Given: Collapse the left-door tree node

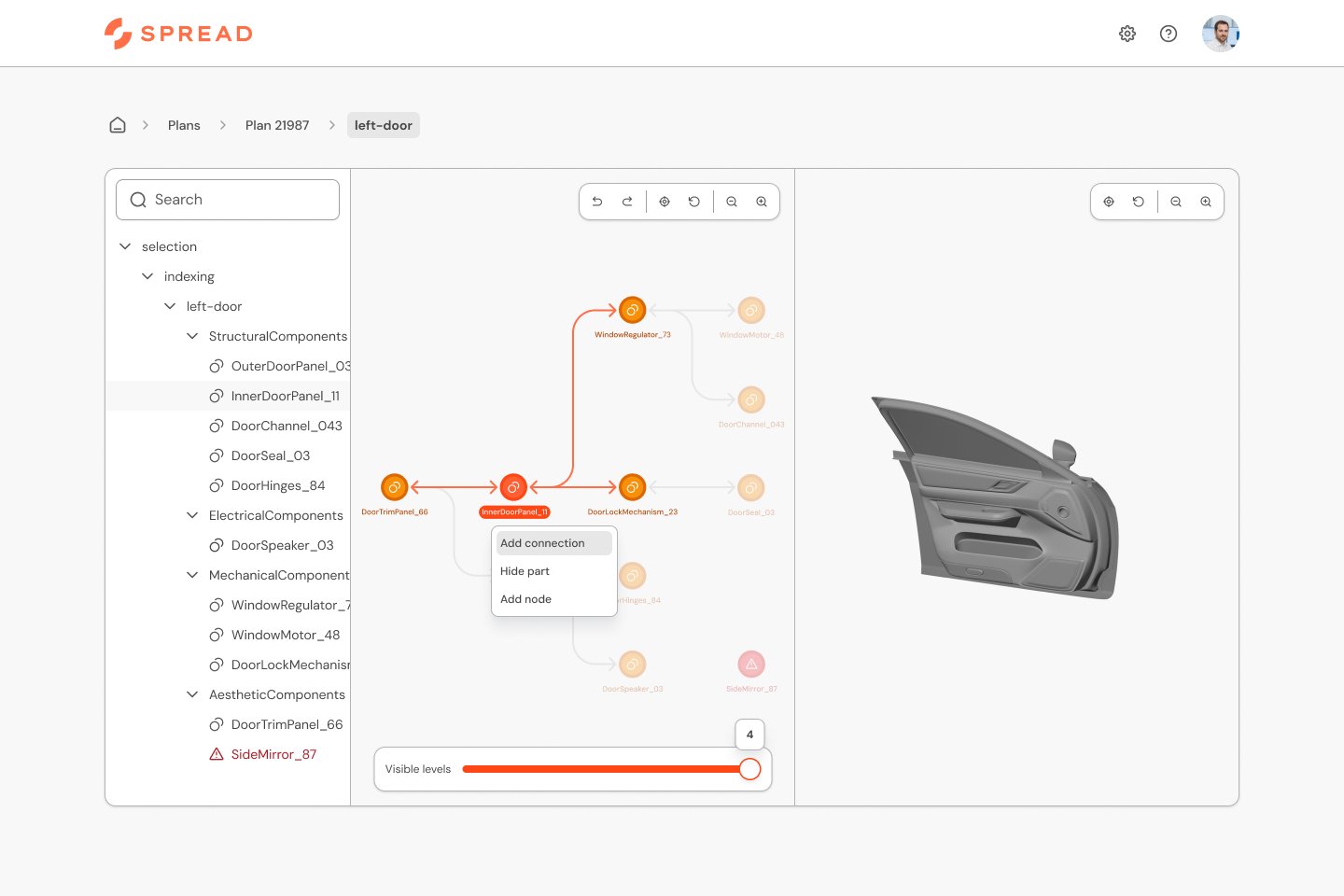Looking at the screenshot, I should point(170,306).
